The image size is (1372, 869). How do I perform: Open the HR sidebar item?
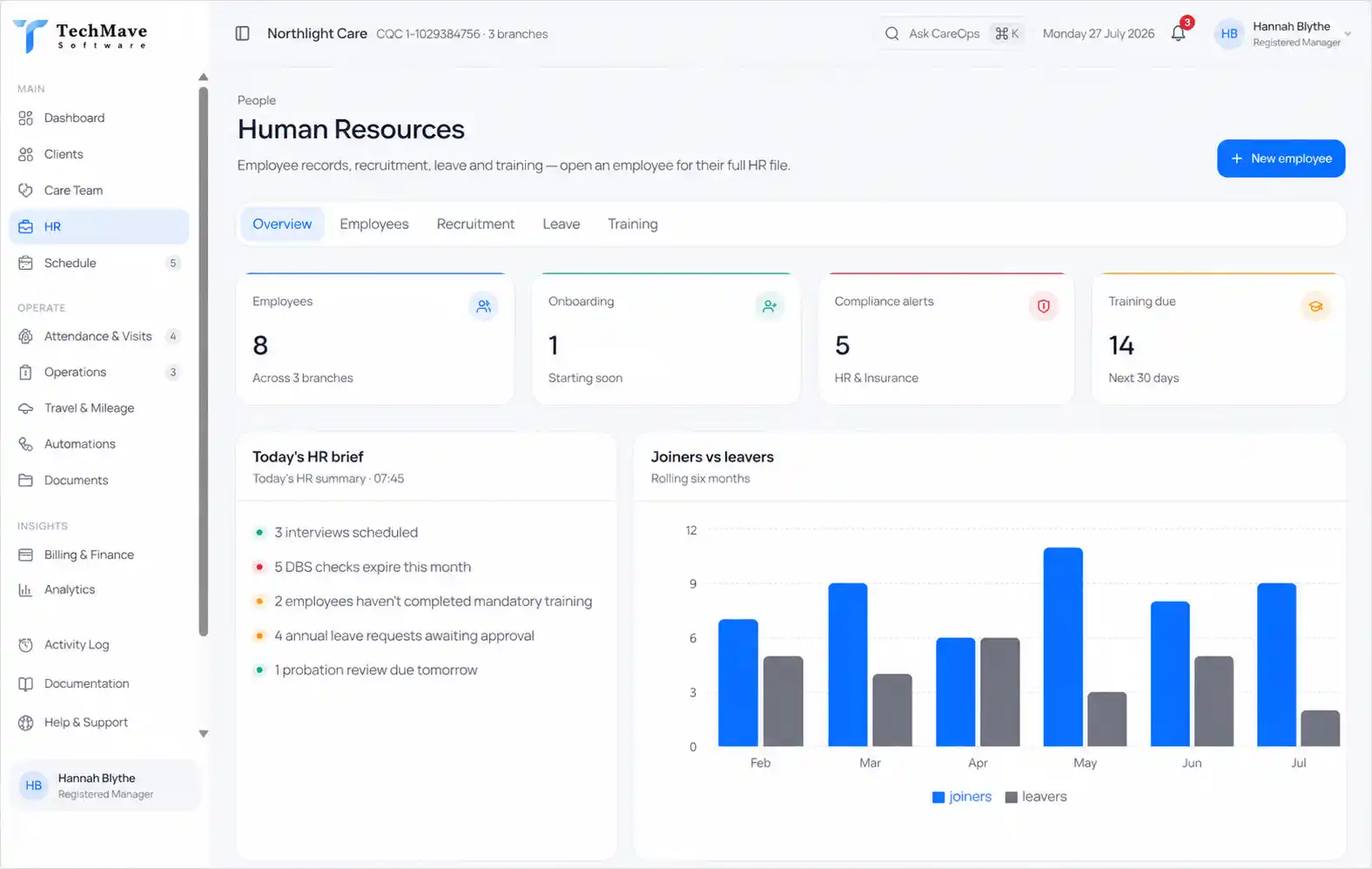pyautogui.click(x=98, y=226)
